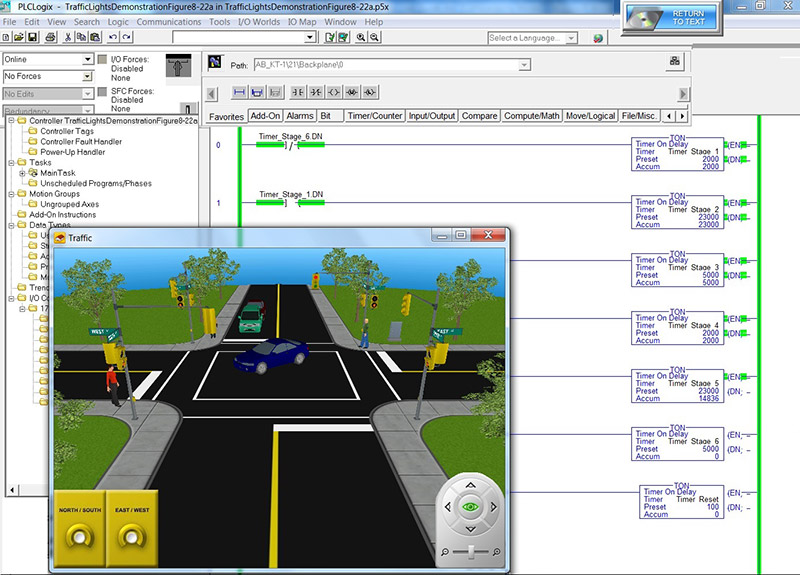Open the Communications menu
This screenshot has width=800, height=575.
[x=168, y=21]
